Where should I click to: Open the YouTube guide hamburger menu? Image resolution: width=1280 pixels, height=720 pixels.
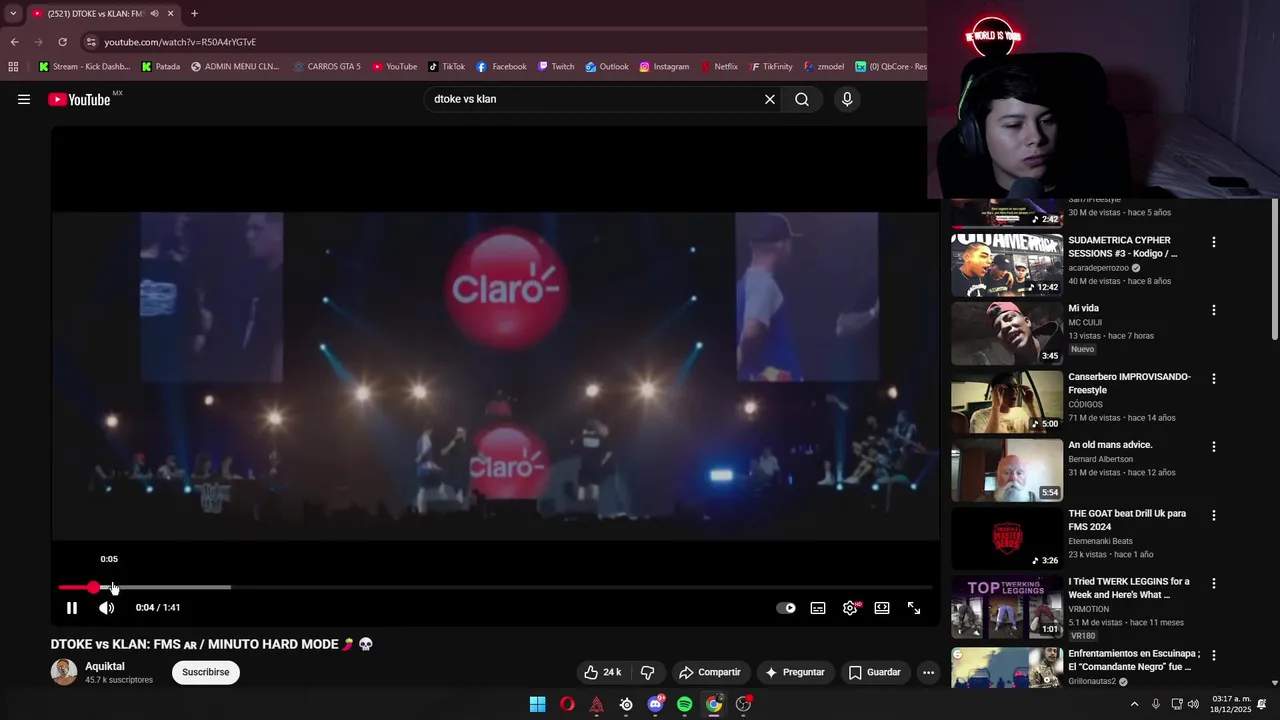click(24, 99)
